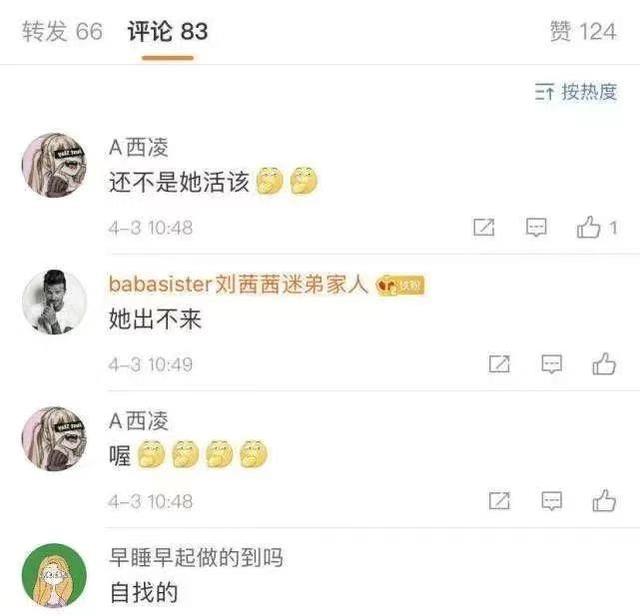The width and height of the screenshot is (640, 616).
Task: Tap the sort icon beside 按热度
Action: [544, 91]
